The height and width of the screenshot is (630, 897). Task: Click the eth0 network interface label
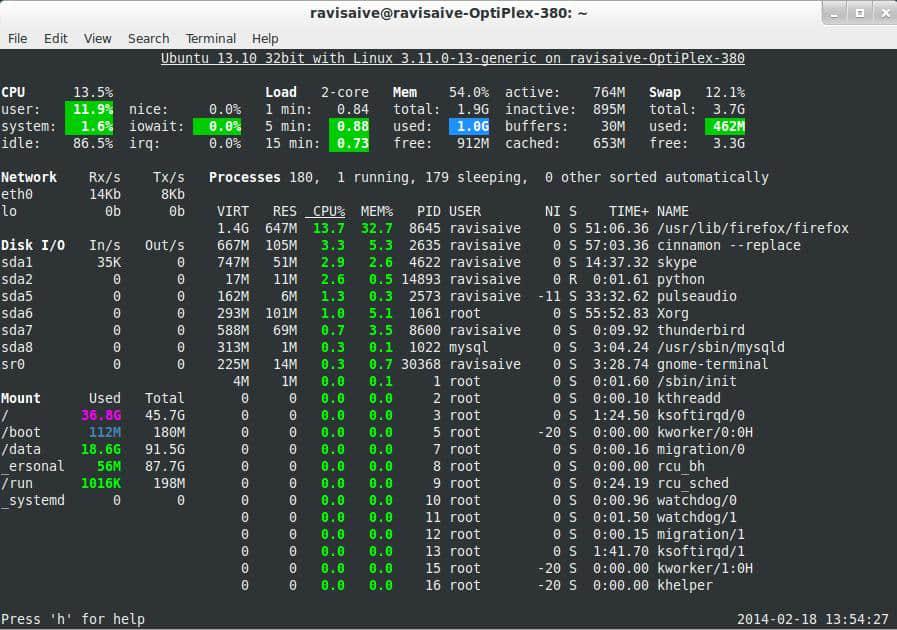[x=18, y=194]
